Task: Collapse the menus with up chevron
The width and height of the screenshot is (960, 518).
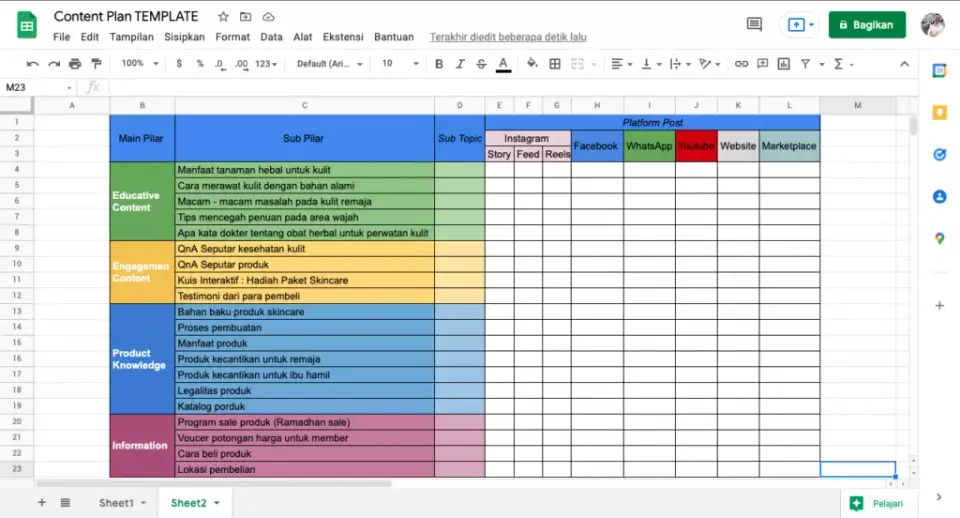Action: pyautogui.click(x=904, y=64)
